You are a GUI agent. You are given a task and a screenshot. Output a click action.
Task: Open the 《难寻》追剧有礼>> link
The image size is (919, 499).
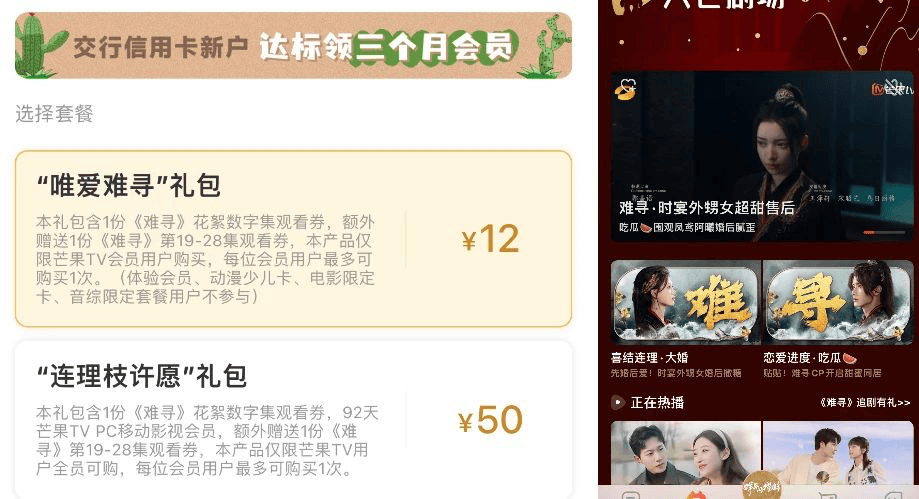[x=864, y=403]
